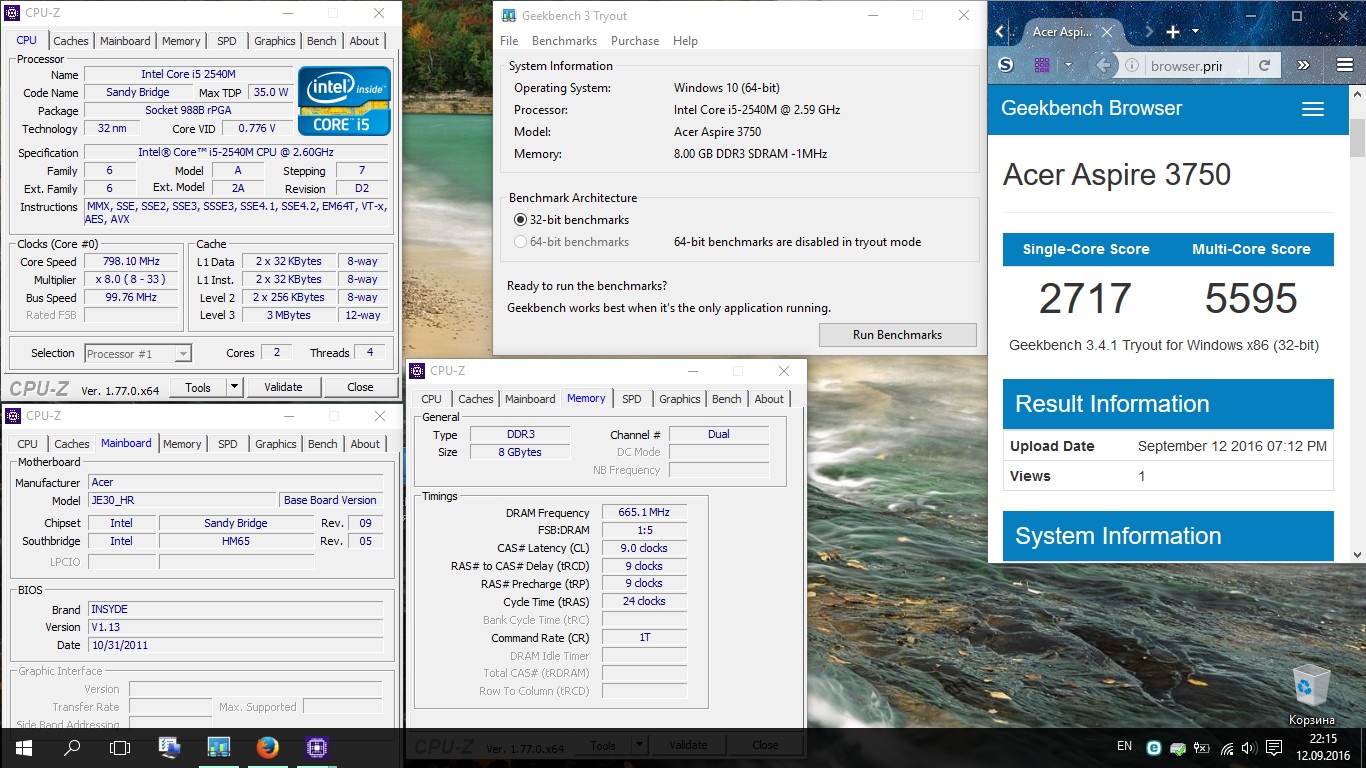Image resolution: width=1366 pixels, height=768 pixels.
Task: Open the Wi-Fi network tray icon
Action: (1226, 747)
